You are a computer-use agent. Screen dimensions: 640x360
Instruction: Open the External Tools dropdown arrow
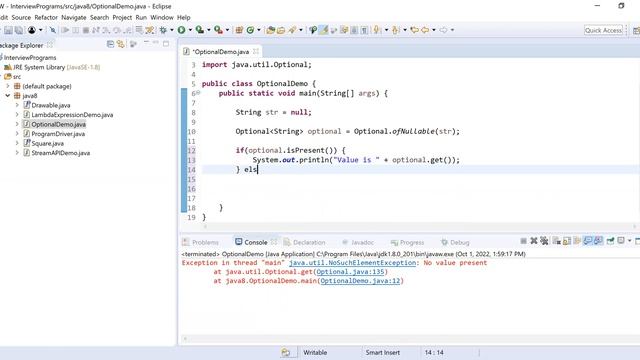tap(227, 30)
